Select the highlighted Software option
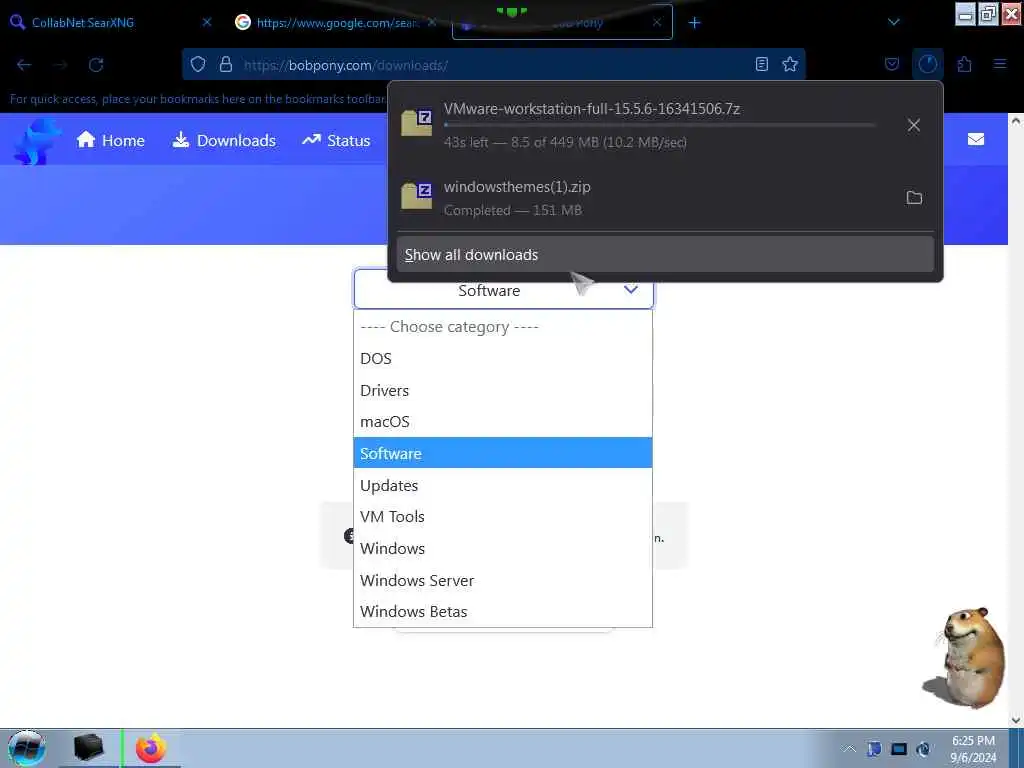The width and height of the screenshot is (1024, 768). [503, 453]
